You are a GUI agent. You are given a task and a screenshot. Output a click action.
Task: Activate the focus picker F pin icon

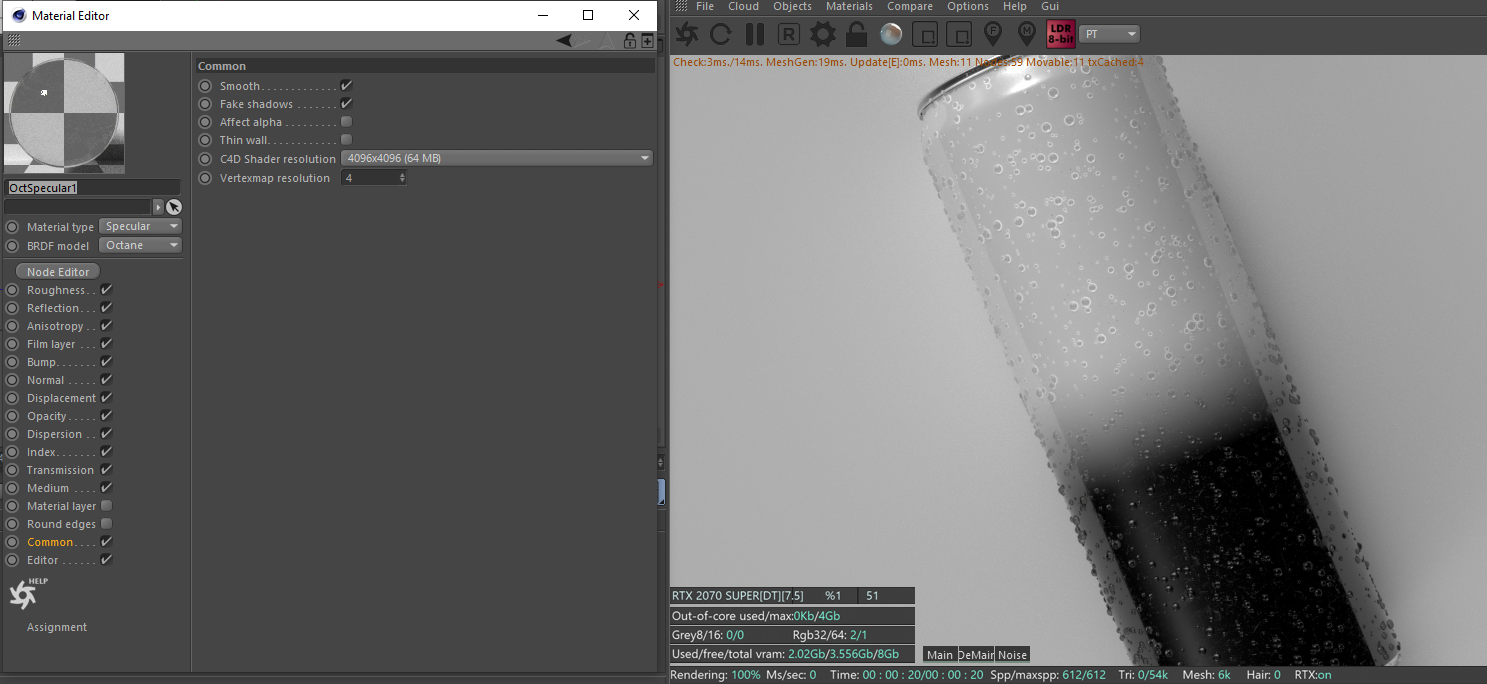point(993,34)
